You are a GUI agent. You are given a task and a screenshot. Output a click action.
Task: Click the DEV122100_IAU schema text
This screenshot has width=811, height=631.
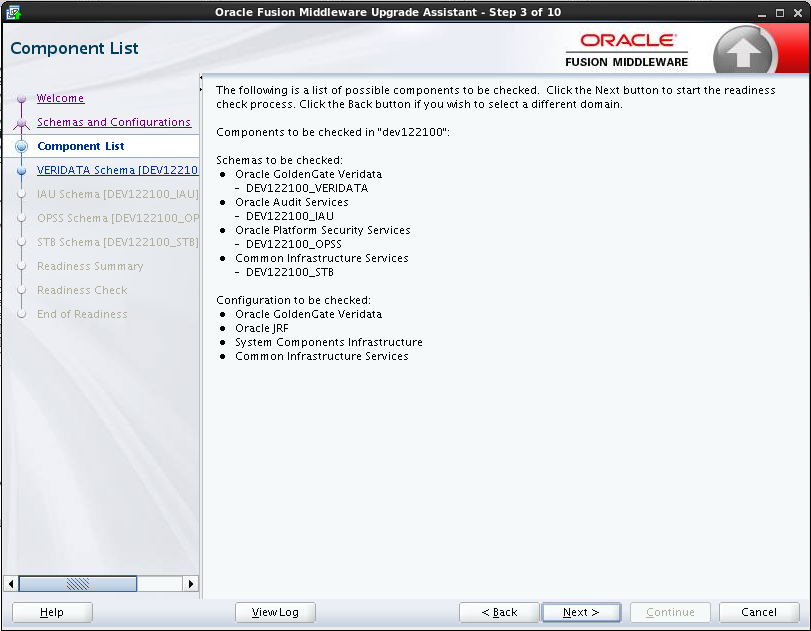(290, 216)
